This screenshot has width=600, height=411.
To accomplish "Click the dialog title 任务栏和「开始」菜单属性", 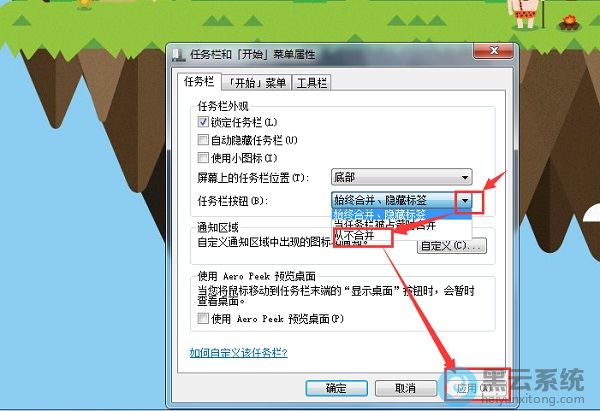I will click(253, 54).
